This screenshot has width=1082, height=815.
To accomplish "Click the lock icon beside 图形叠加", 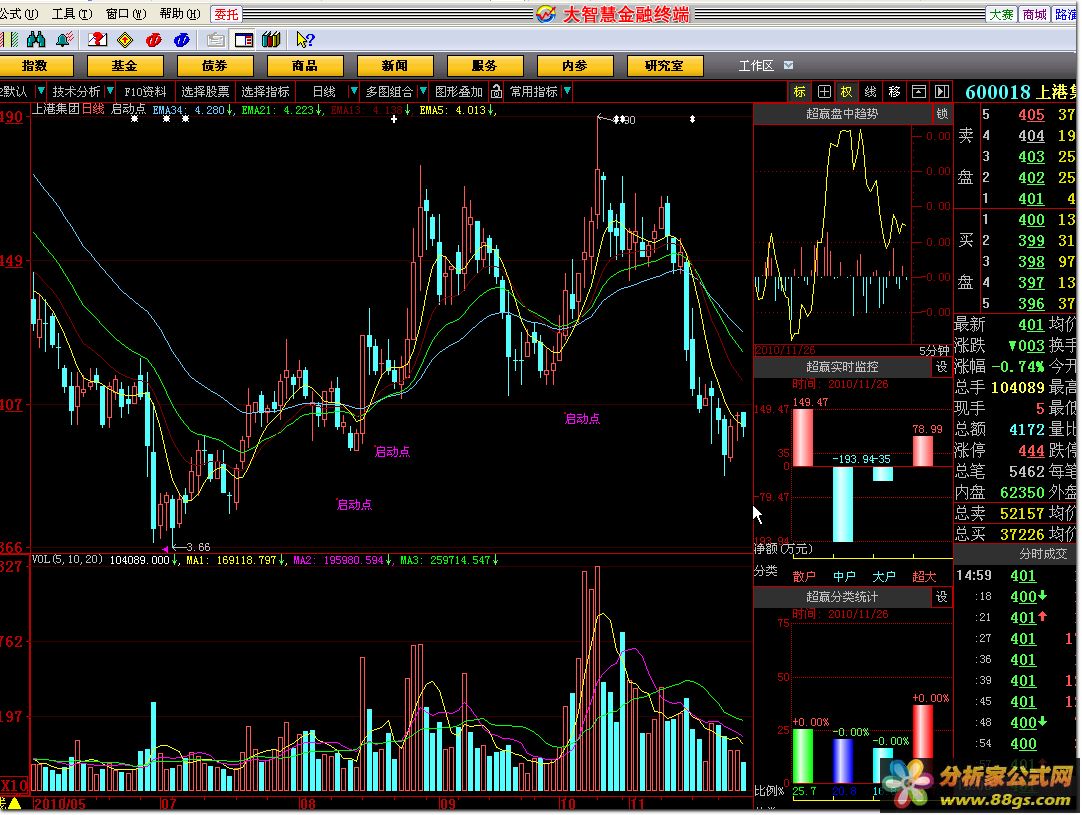I will point(496,91).
